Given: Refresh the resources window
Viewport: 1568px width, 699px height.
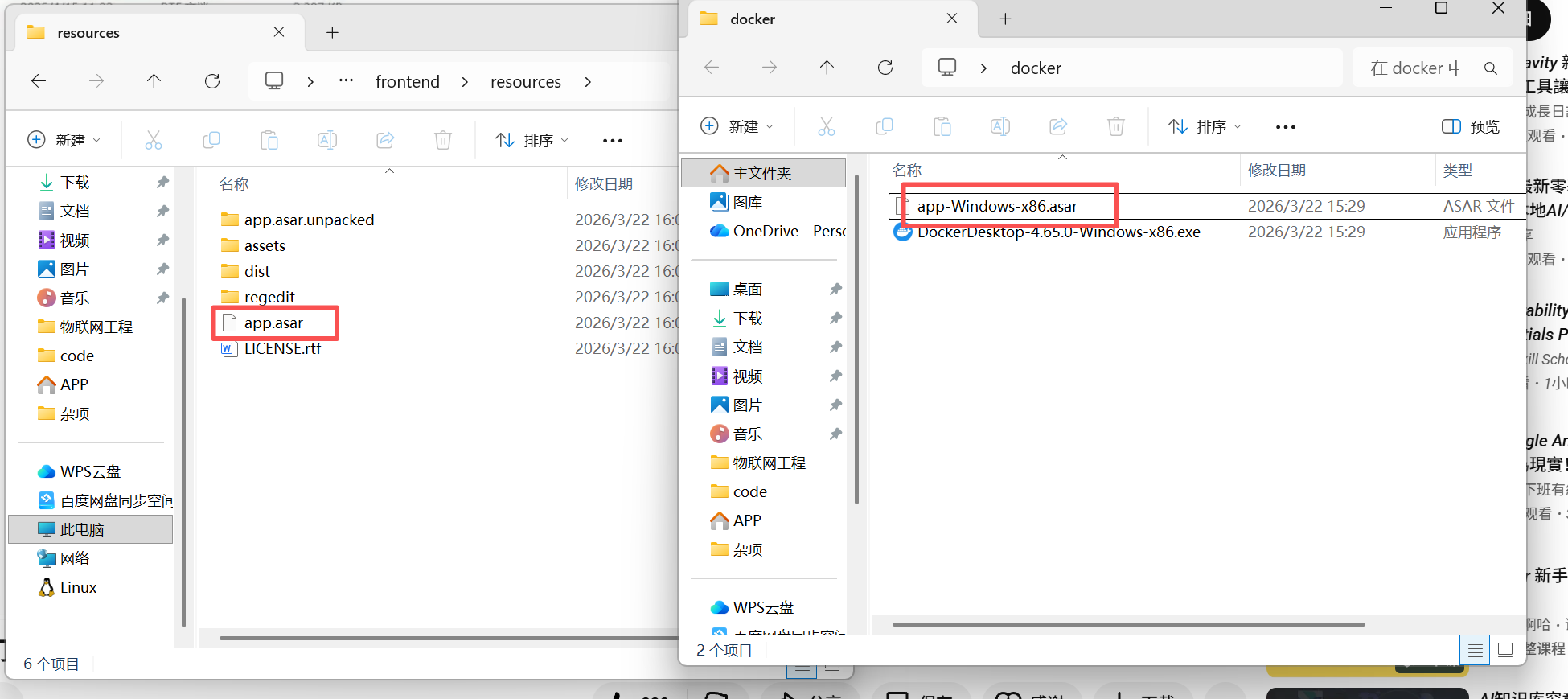Looking at the screenshot, I should point(212,80).
